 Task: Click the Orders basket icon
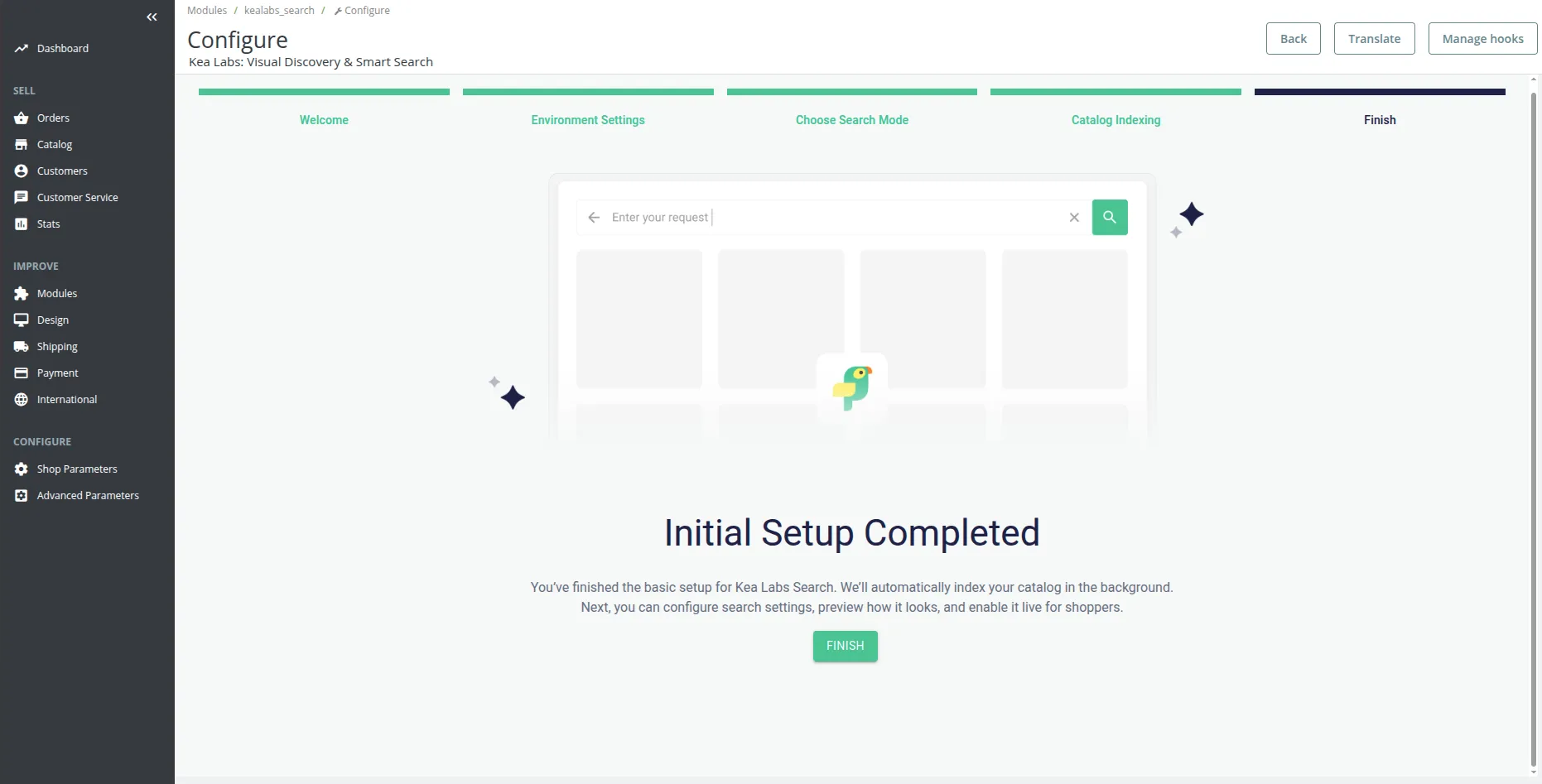pos(22,118)
